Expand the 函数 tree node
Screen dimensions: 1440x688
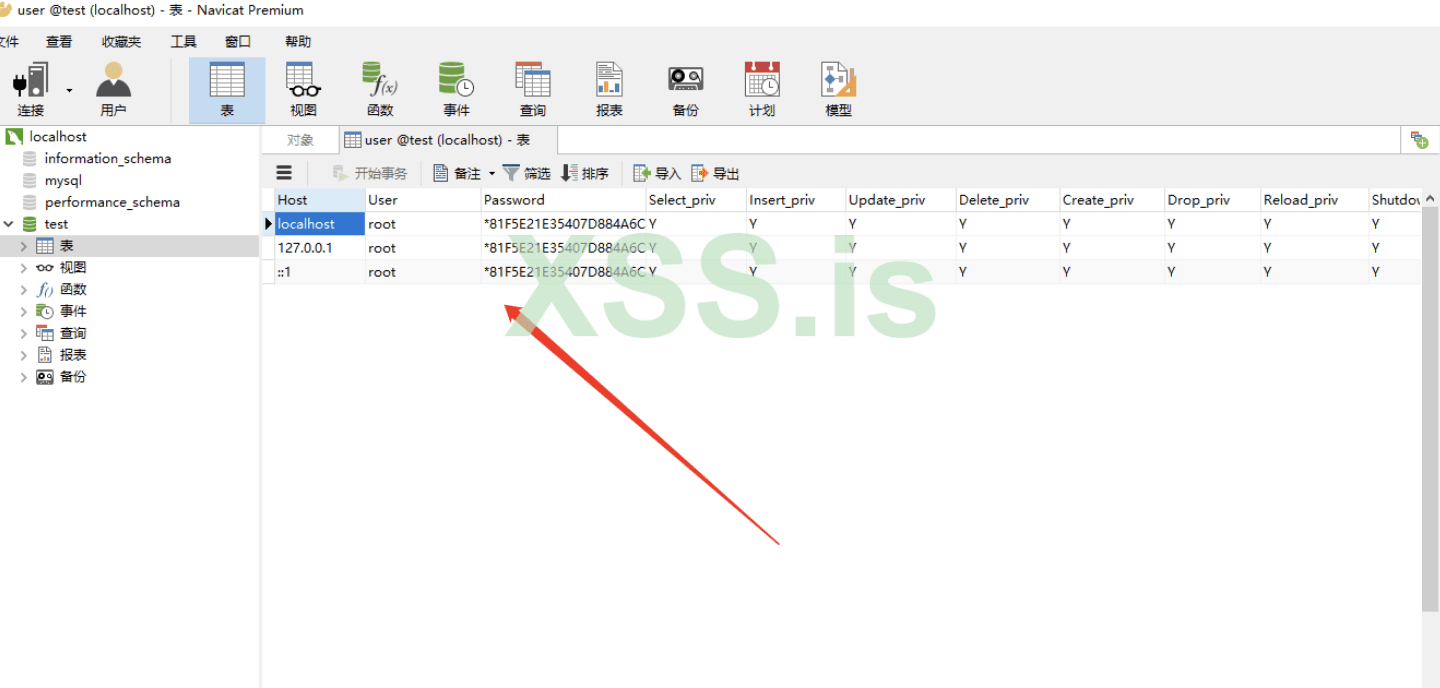tap(24, 290)
